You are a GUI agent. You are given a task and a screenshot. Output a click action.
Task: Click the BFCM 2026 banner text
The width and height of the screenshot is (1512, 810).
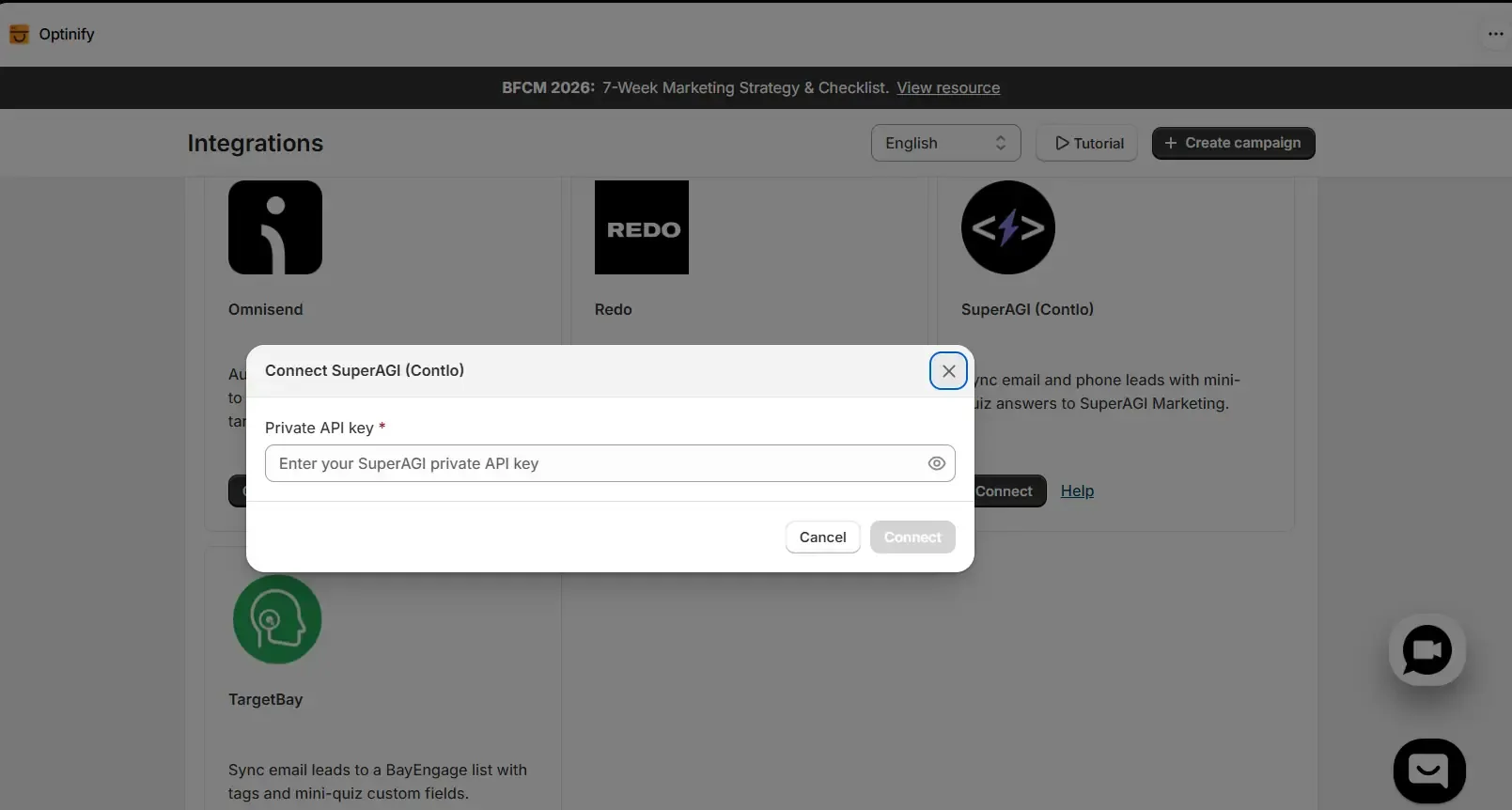tap(695, 87)
